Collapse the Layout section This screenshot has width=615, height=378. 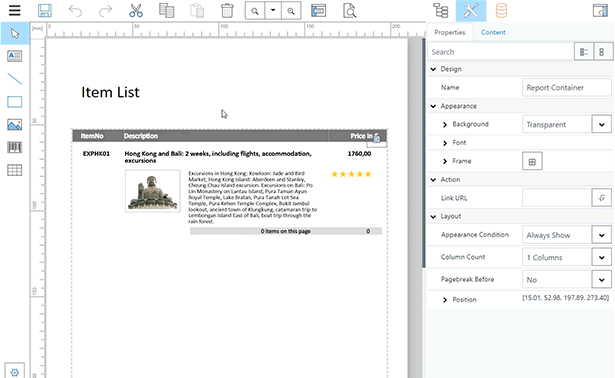433,216
